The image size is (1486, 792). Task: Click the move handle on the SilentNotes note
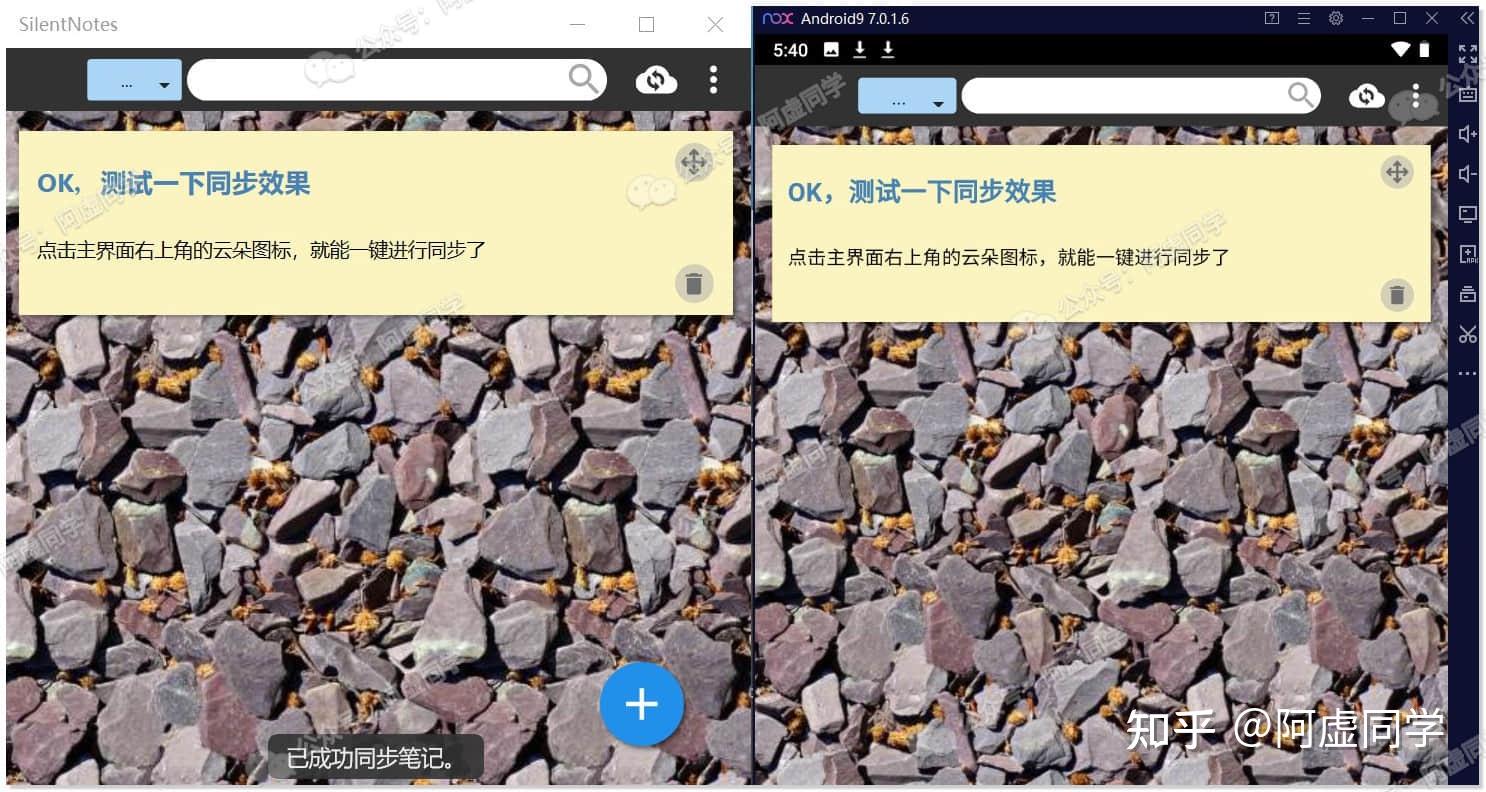[694, 162]
